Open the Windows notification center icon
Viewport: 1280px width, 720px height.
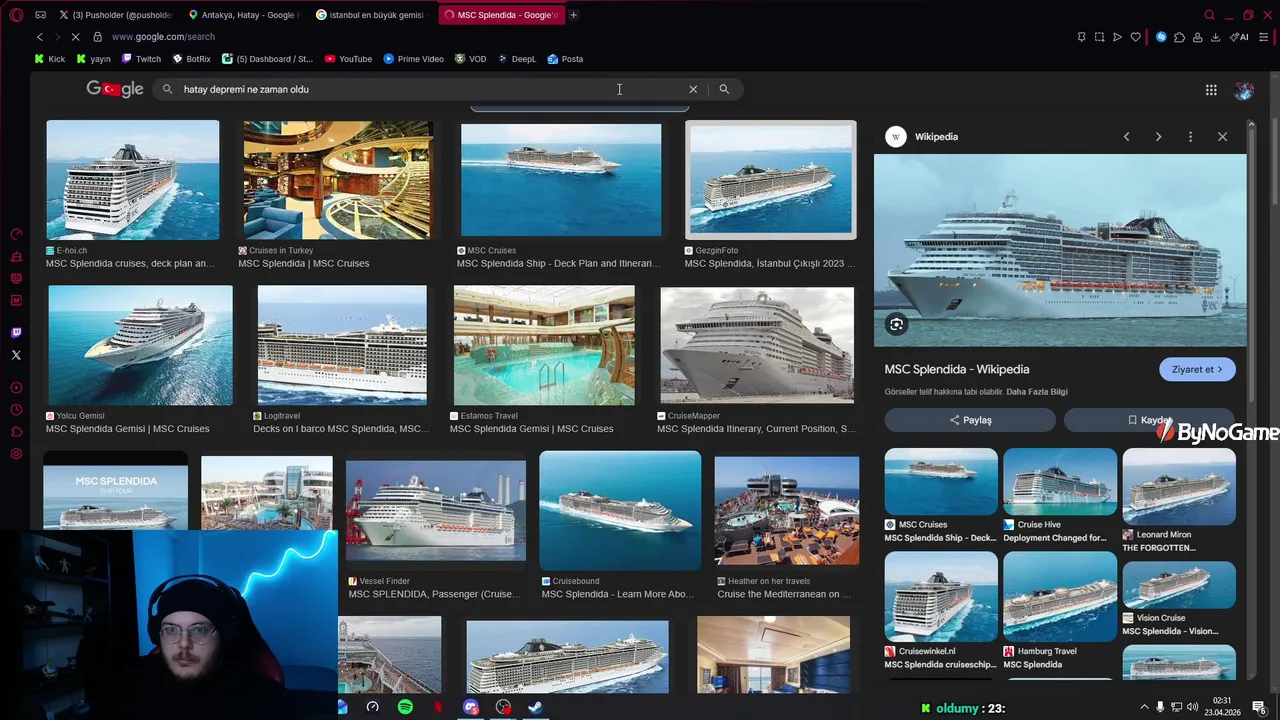point(1259,708)
